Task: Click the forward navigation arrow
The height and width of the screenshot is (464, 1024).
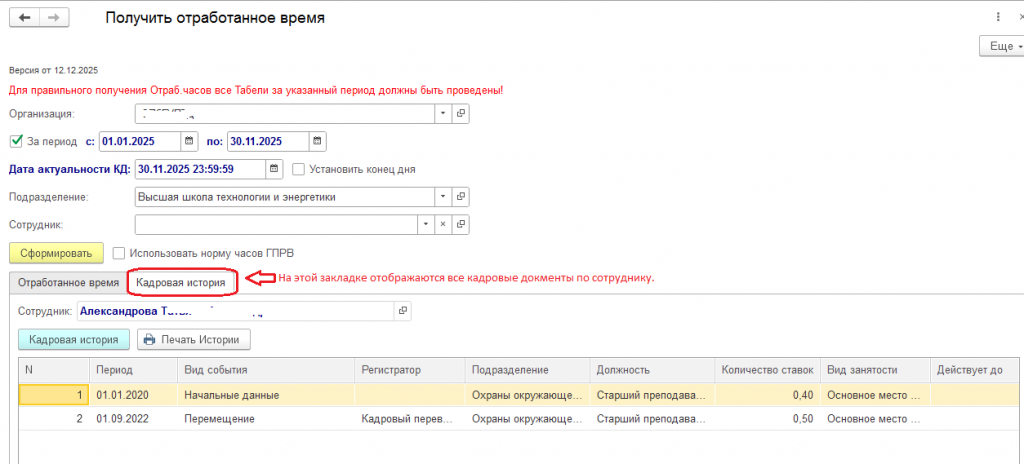Action: (53, 18)
